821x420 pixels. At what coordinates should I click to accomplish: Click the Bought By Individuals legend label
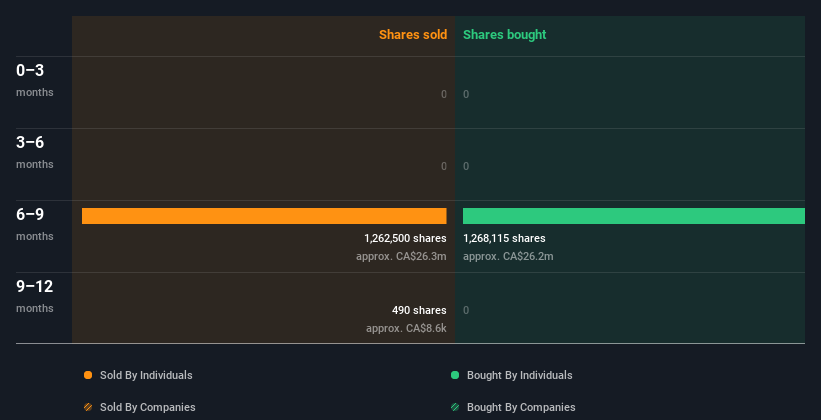tap(519, 375)
